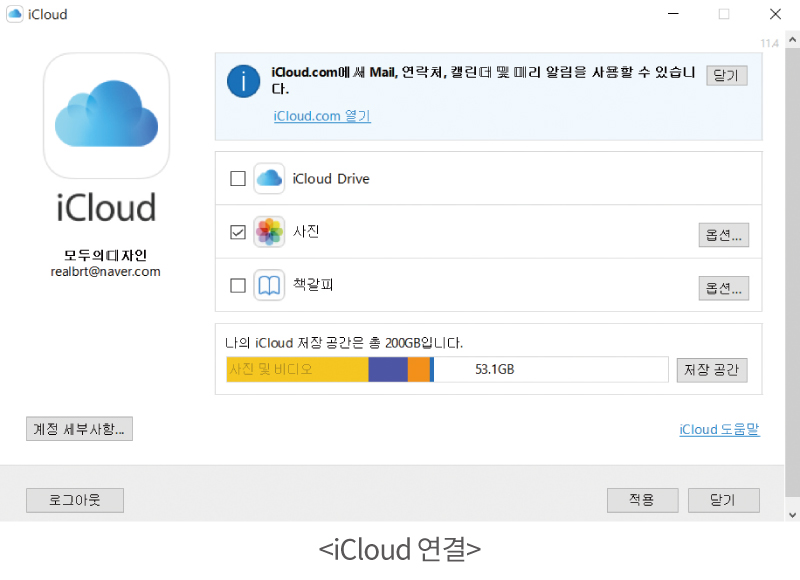Click the large iCloud logo
Image resolution: width=800 pixels, height=580 pixels.
pos(106,116)
